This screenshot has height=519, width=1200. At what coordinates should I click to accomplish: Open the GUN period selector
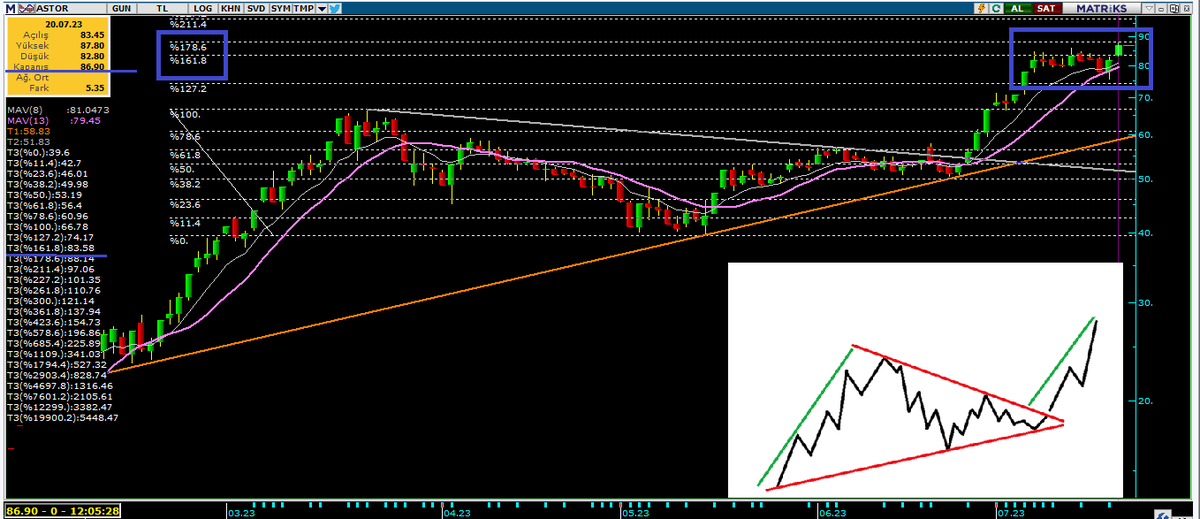(x=122, y=7)
